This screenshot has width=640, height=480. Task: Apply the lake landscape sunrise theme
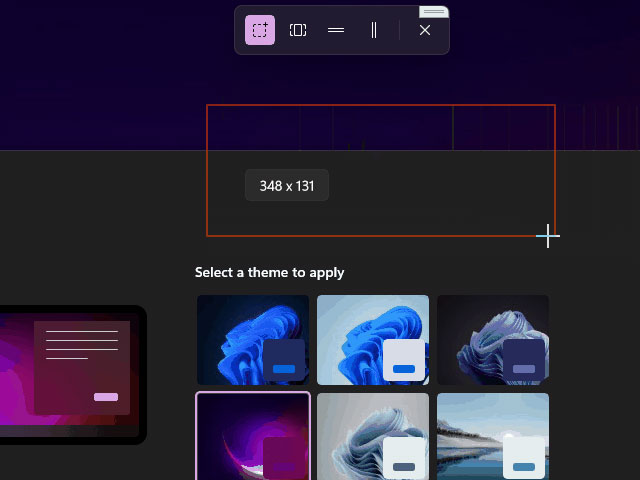[x=493, y=436]
